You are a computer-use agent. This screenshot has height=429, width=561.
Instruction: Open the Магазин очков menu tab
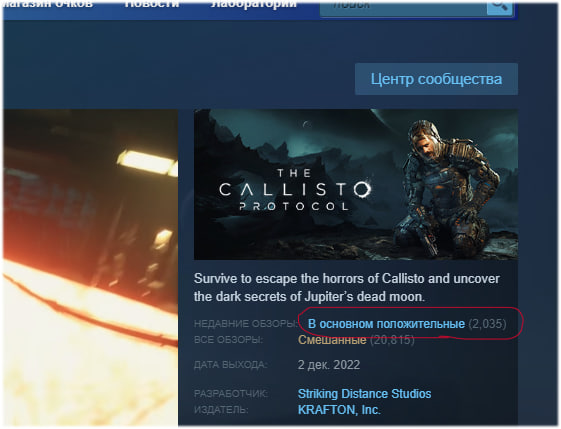[48, 4]
